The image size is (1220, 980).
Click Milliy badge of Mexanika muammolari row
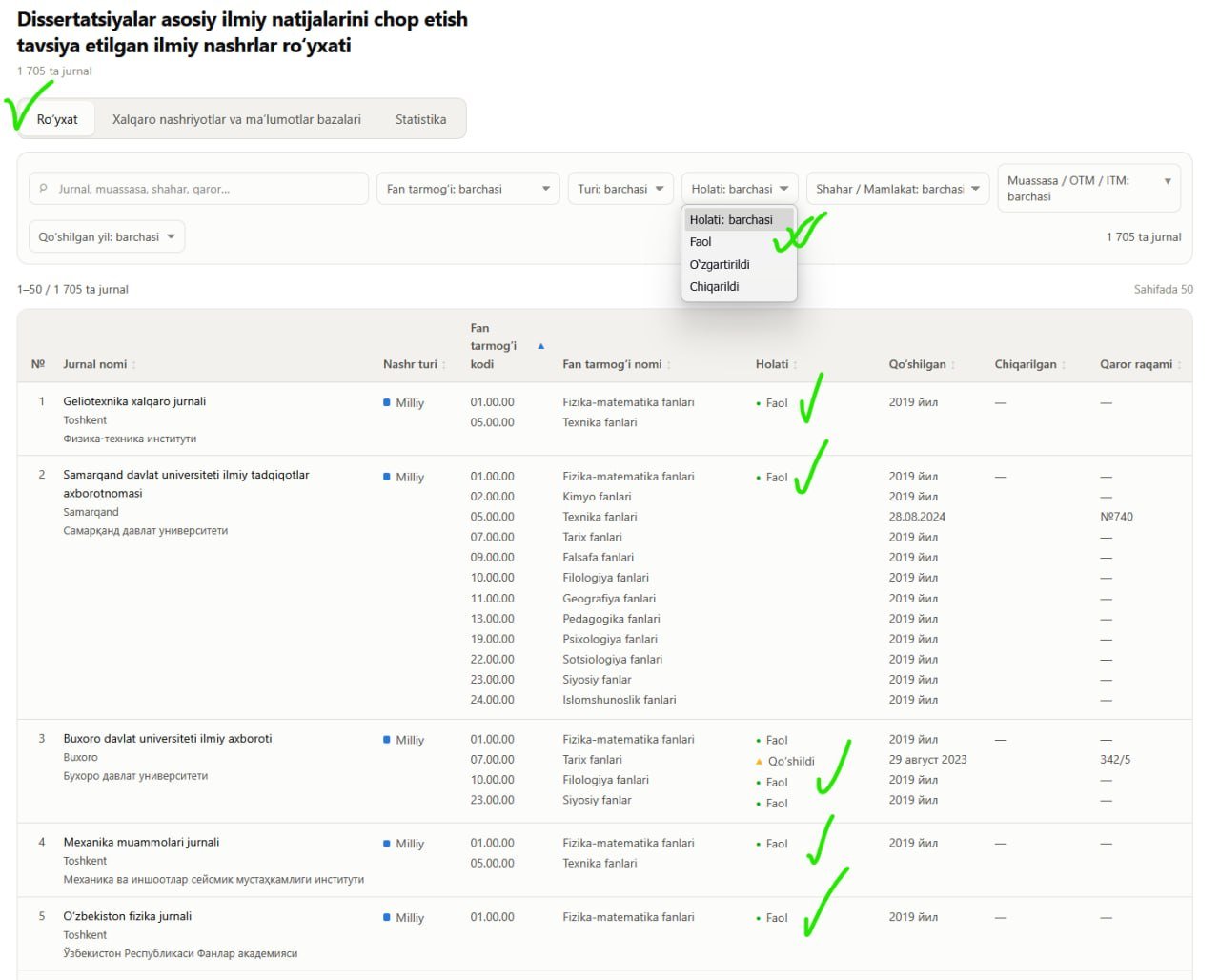click(x=404, y=844)
